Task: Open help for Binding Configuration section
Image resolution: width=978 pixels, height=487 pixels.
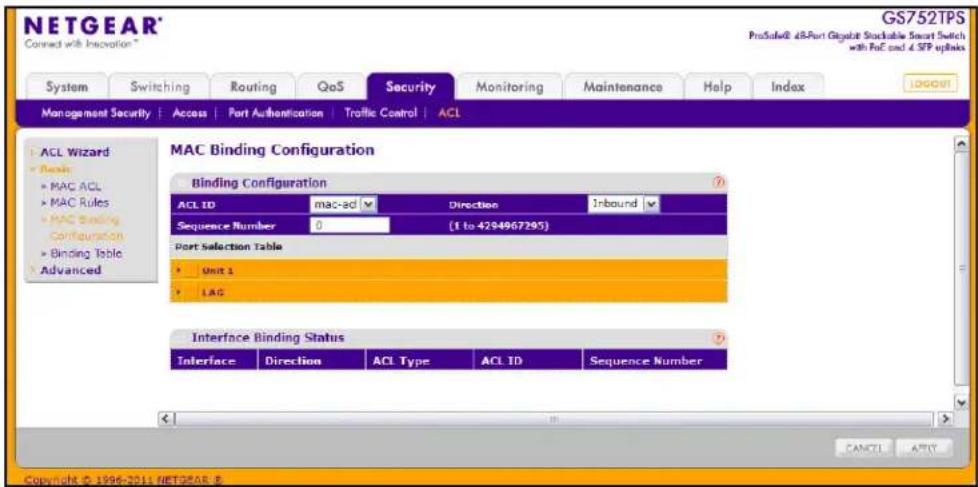Action: pos(718,183)
